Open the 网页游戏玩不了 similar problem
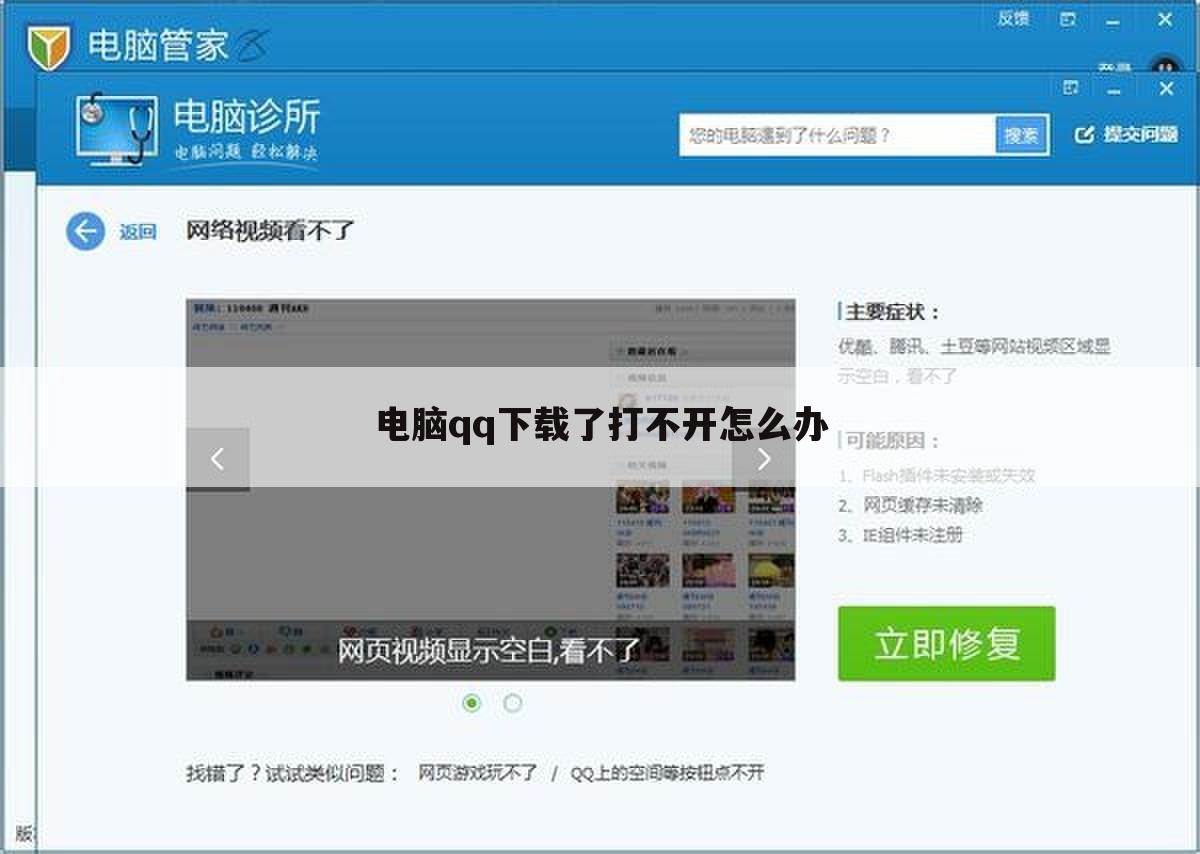This screenshot has width=1200, height=854. (478, 773)
